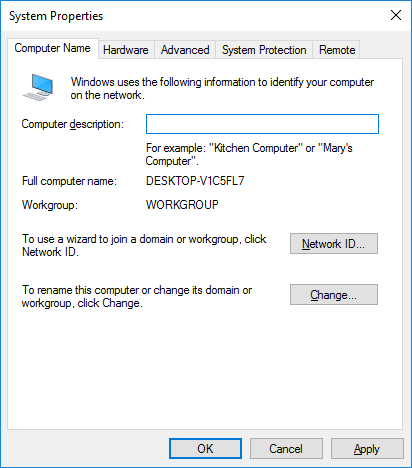Close the System Properties dialog
Image resolution: width=412 pixels, height=468 pixels.
(396, 15)
